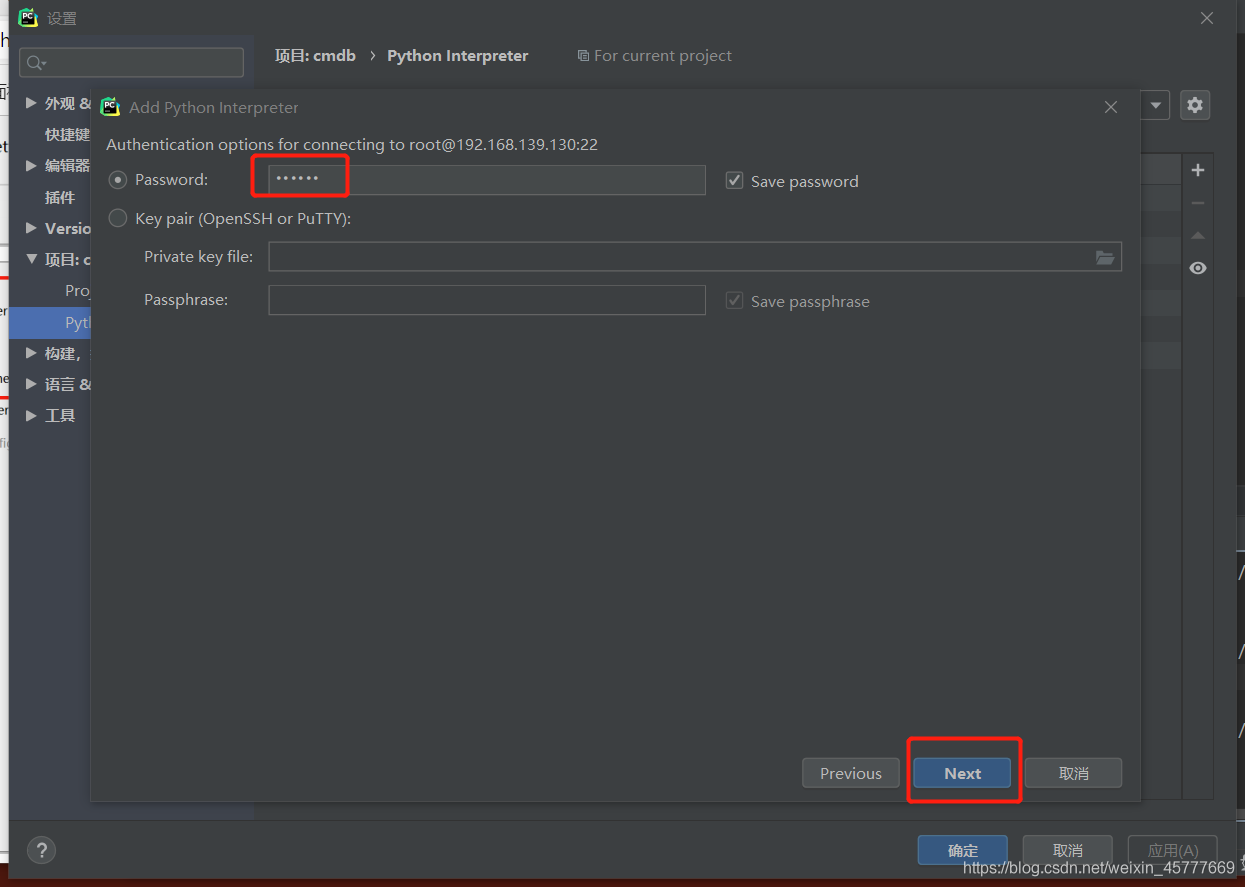Click the Previous button
The width and height of the screenshot is (1245, 887).
coord(851,773)
